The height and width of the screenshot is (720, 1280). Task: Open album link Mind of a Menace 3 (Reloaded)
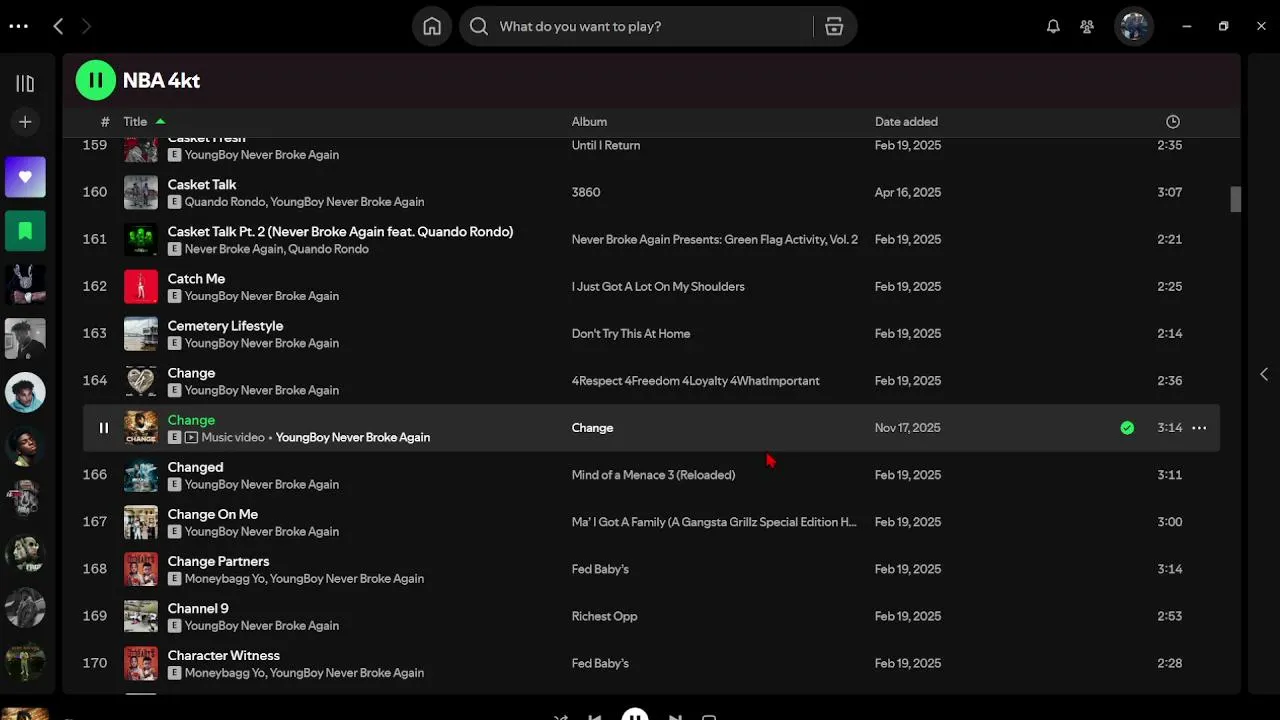tap(653, 475)
